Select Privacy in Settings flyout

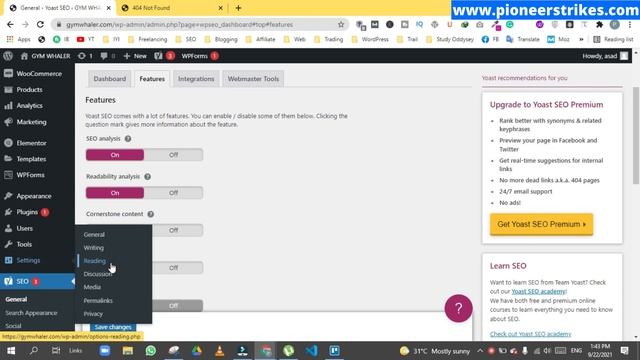[93, 313]
